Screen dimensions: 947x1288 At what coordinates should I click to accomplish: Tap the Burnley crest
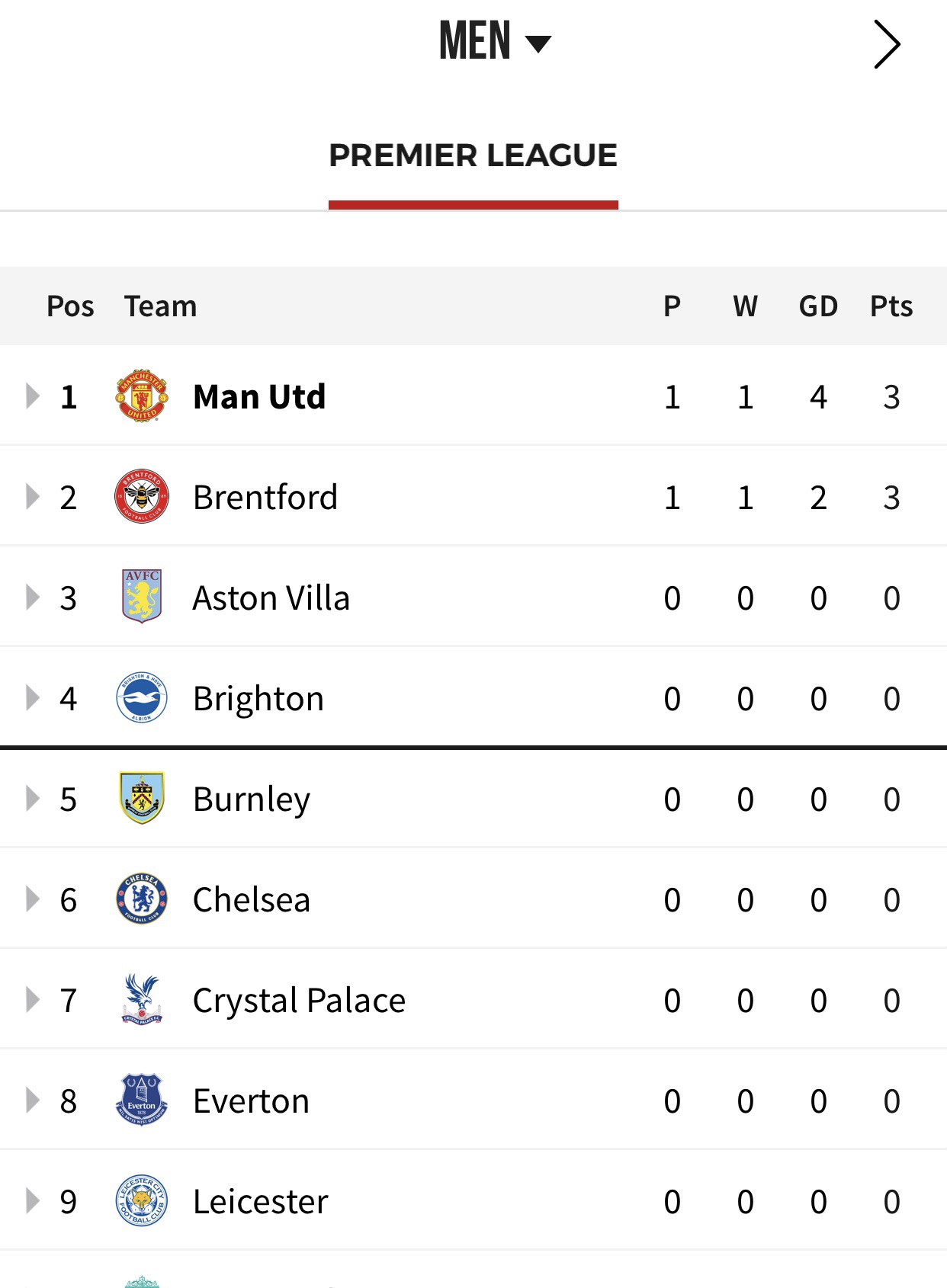click(x=142, y=798)
